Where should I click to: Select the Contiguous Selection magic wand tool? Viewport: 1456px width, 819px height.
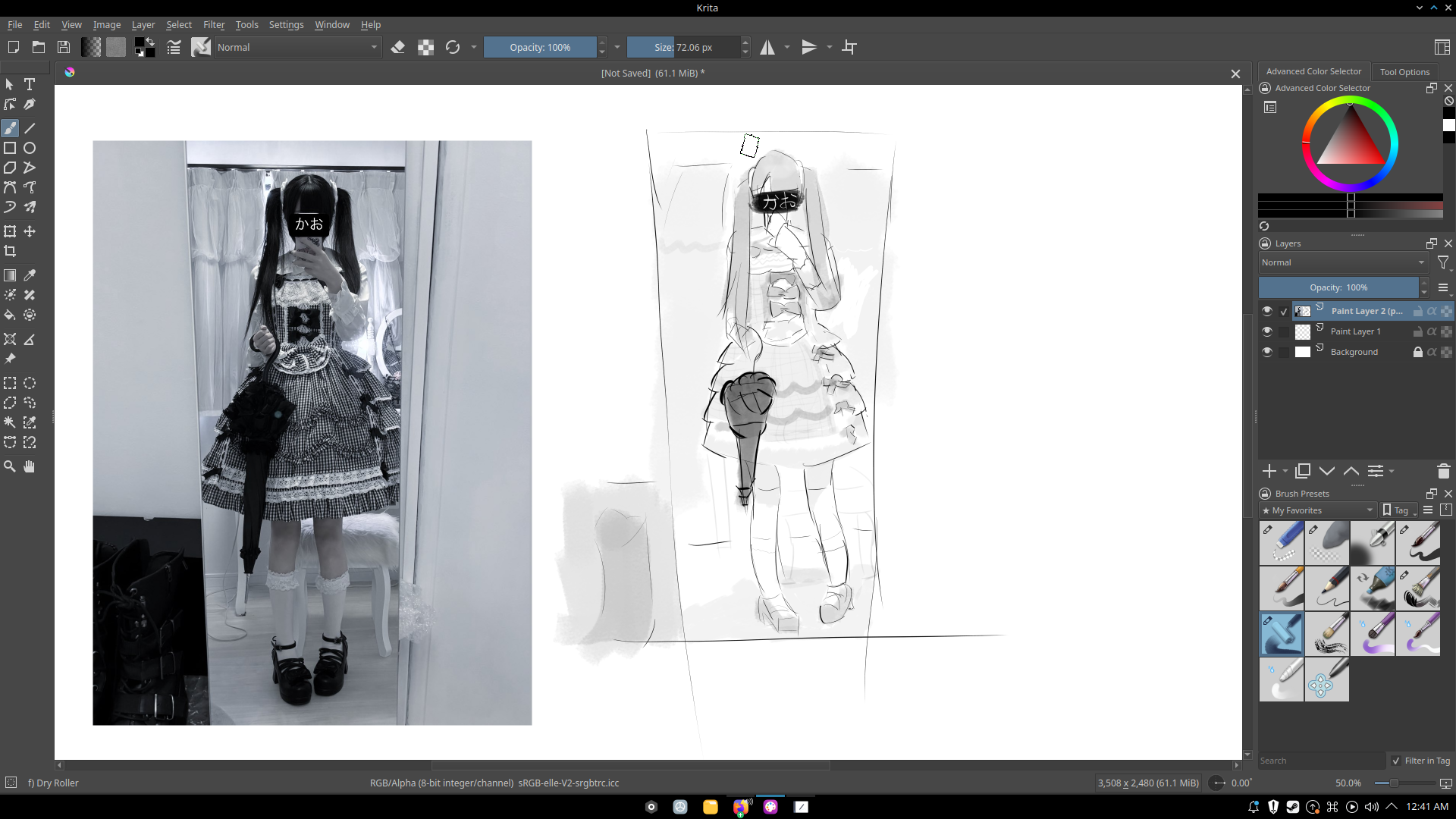point(10,422)
